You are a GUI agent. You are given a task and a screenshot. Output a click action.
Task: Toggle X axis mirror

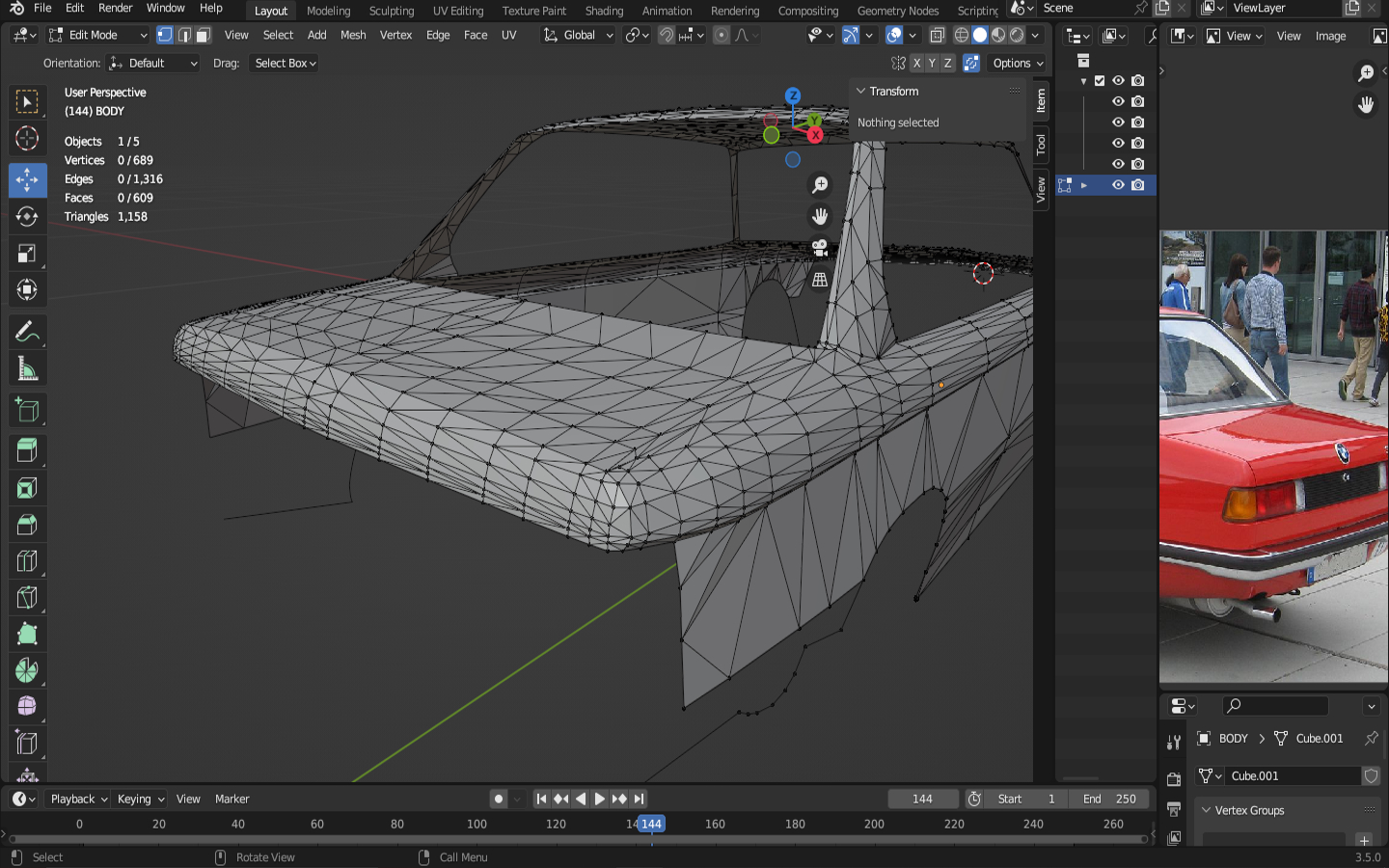[916, 63]
